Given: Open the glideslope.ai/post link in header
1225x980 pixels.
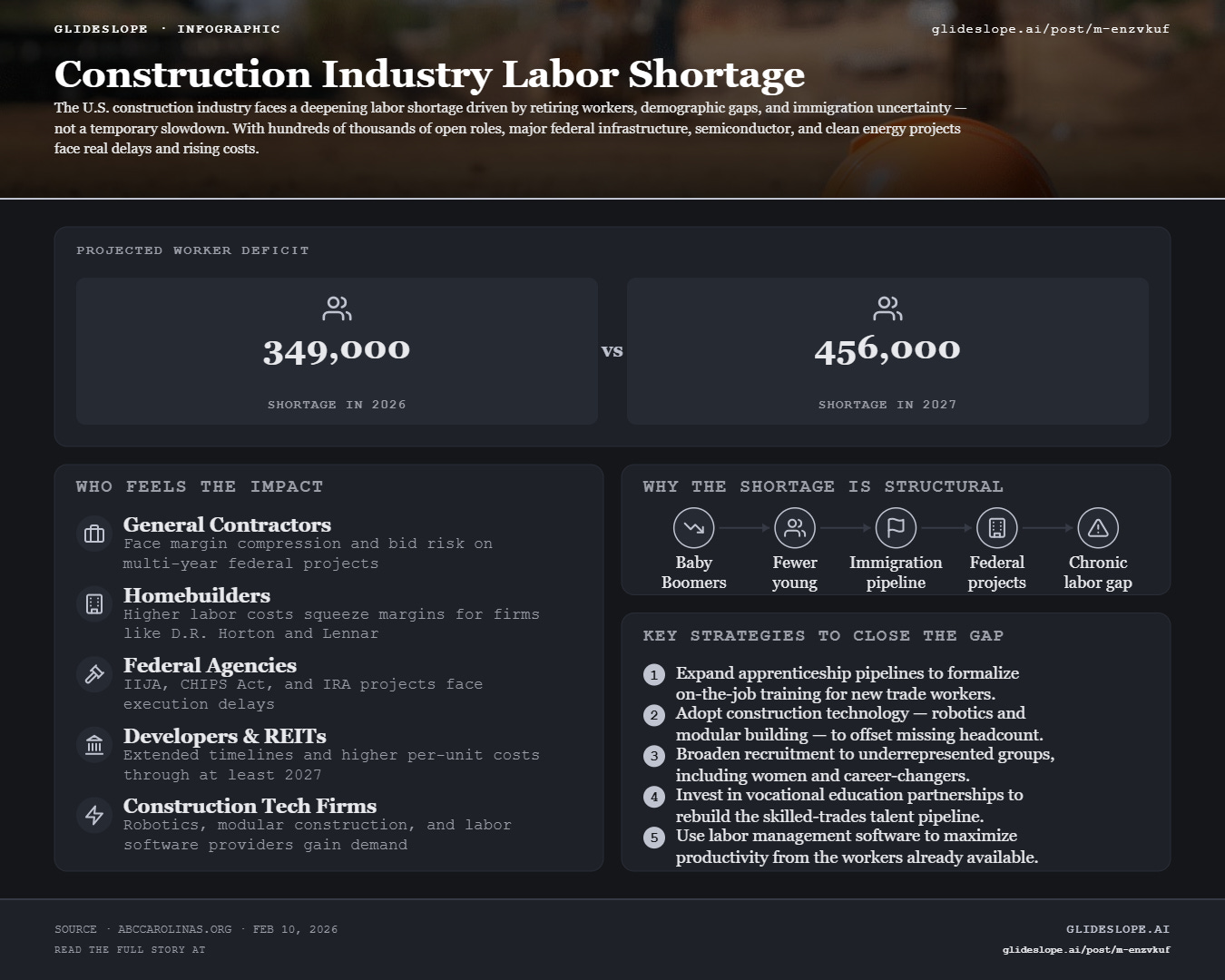Looking at the screenshot, I should (1051, 29).
